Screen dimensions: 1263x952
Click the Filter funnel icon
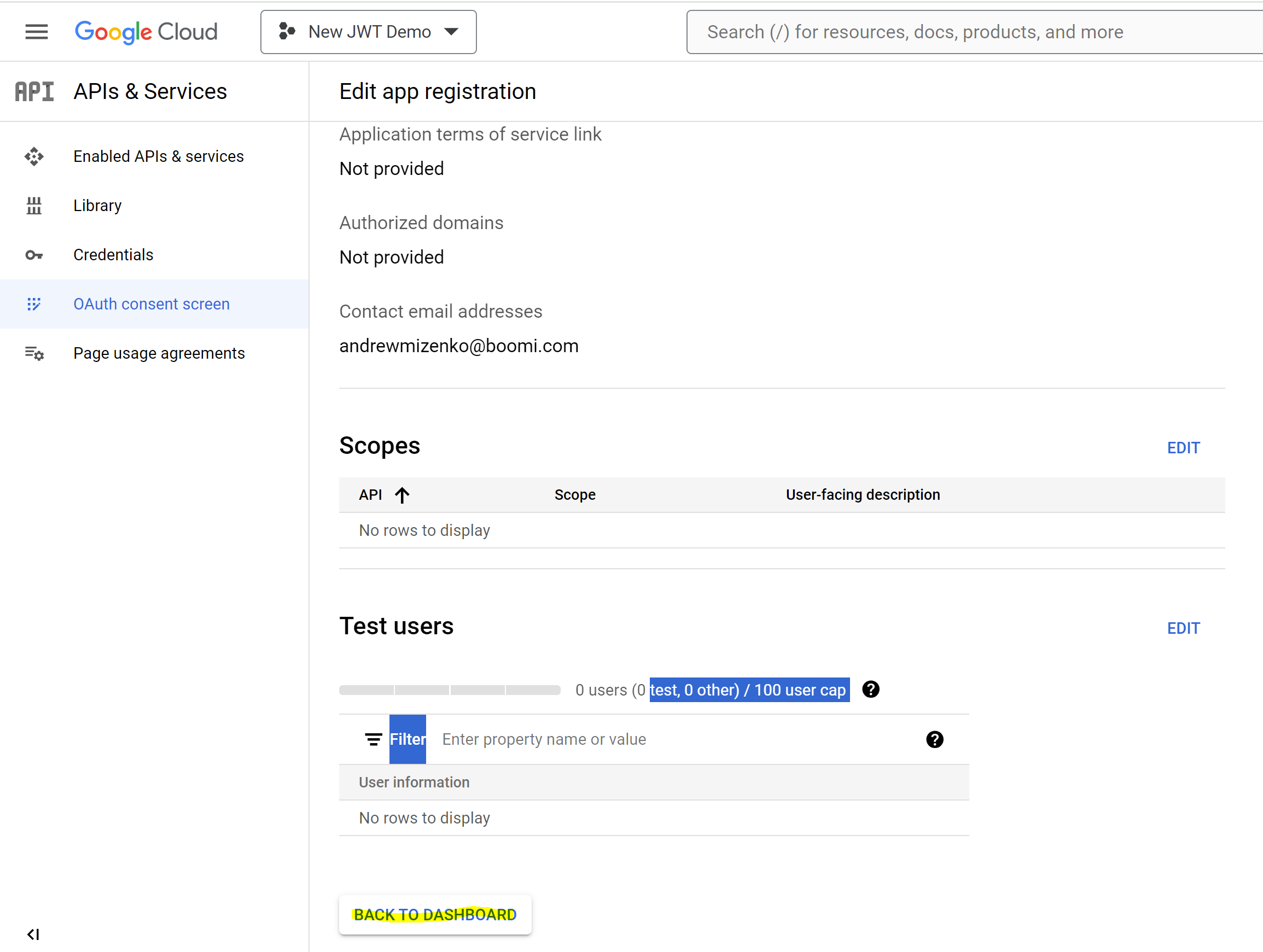(x=373, y=739)
